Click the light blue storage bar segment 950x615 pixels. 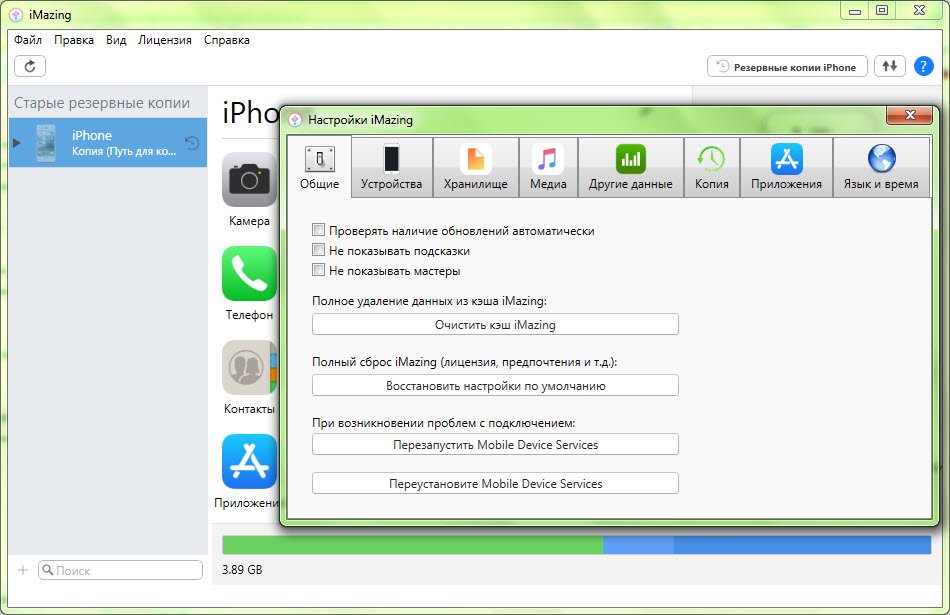pyautogui.click(x=638, y=545)
